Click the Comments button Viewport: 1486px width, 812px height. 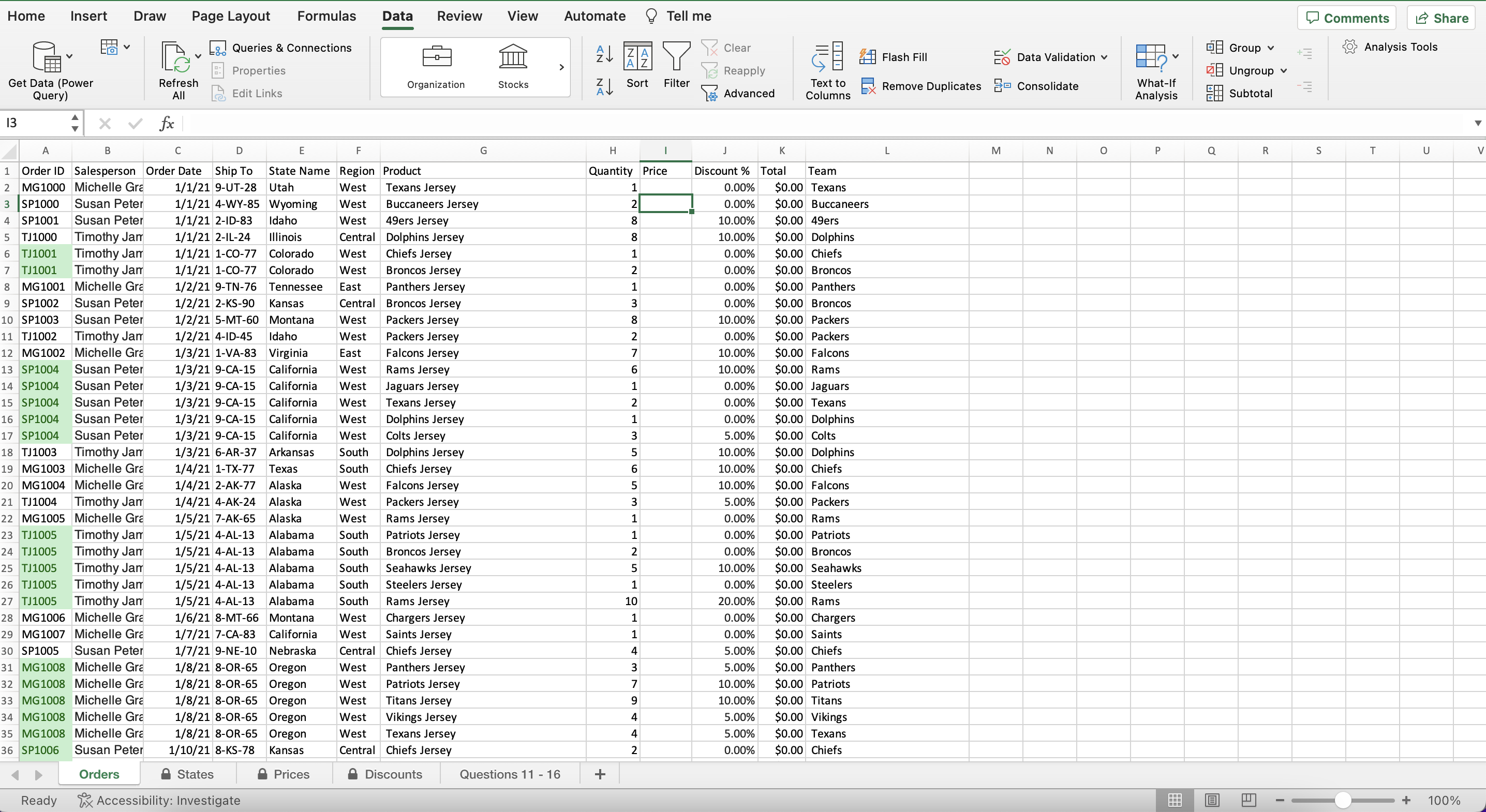pos(1346,18)
